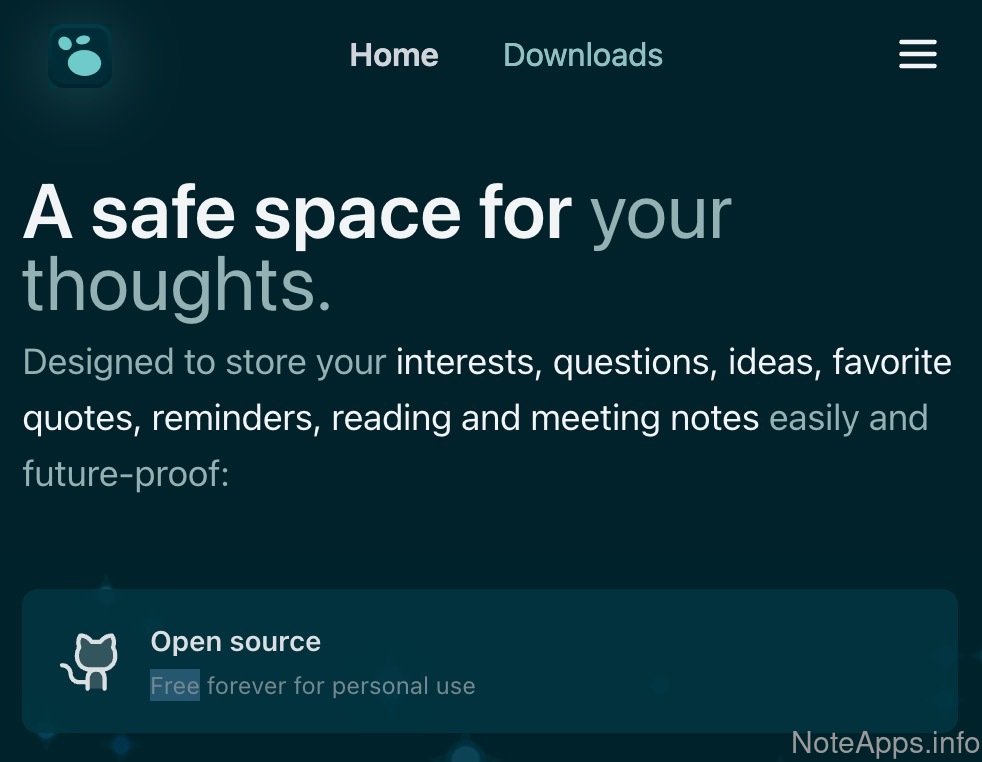
Task: Click the word "favorite" in the description
Action: (892, 362)
